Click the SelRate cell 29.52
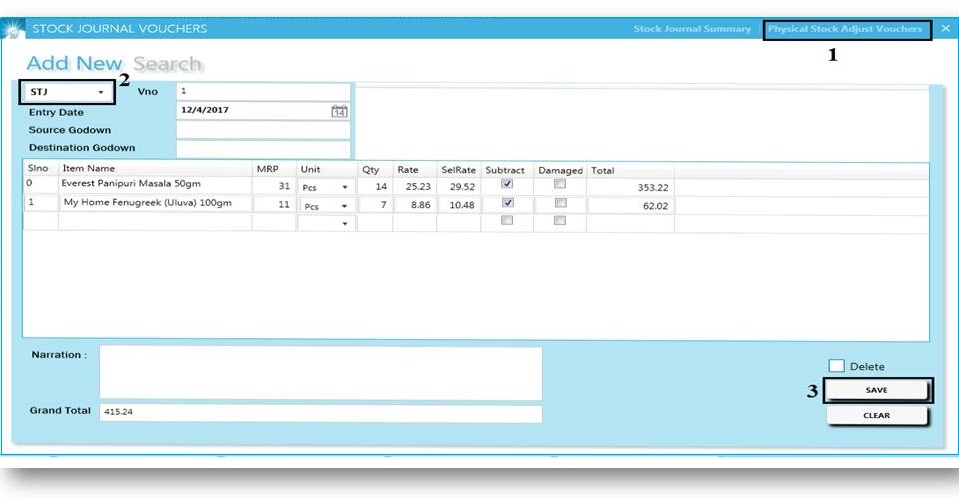The image size is (959, 498). [459, 187]
